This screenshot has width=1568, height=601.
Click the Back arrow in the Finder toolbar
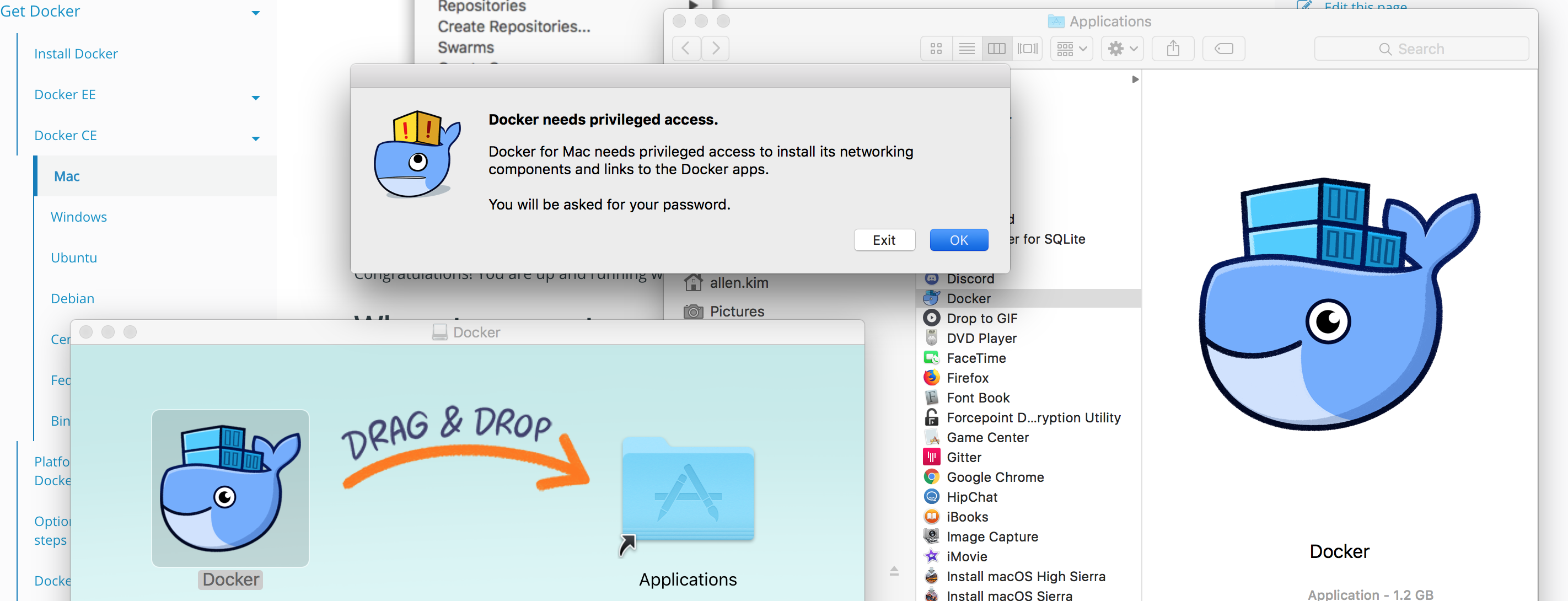[686, 48]
